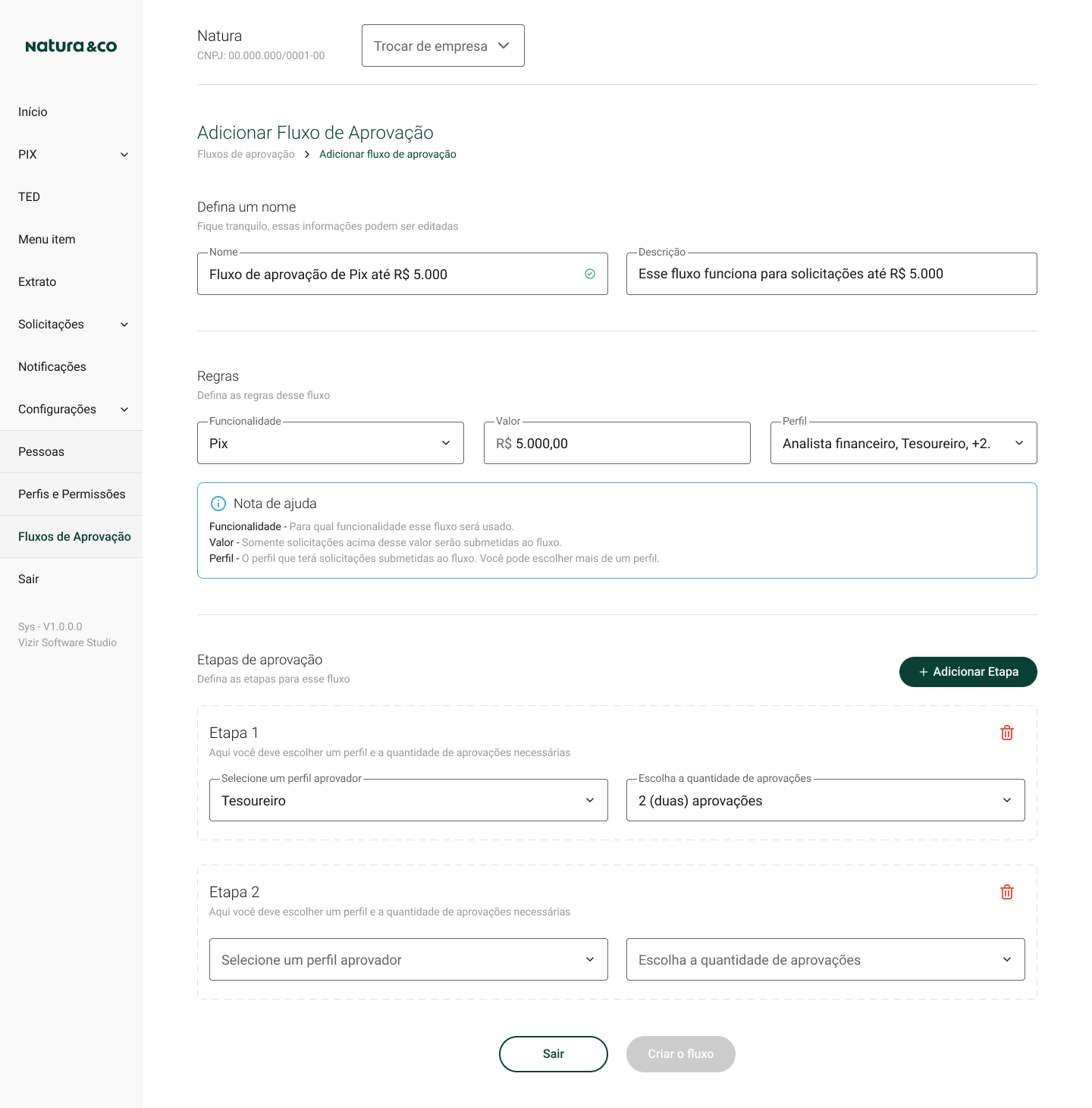Click the info icon in Nota de ajuda
1092x1108 pixels.
pyautogui.click(x=219, y=503)
